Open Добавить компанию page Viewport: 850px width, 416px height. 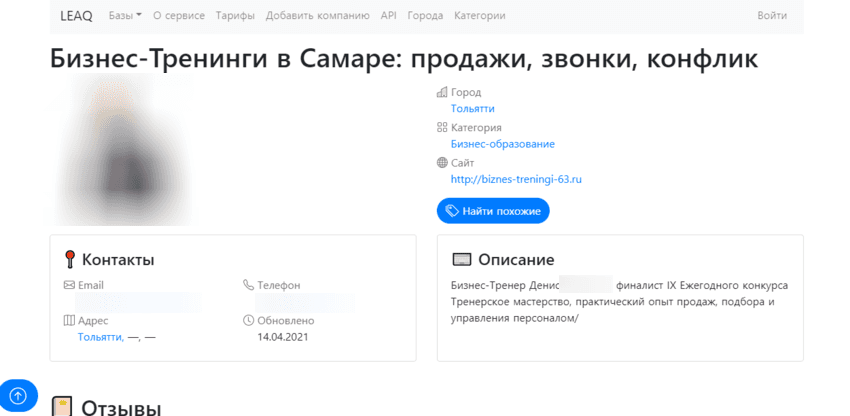318,16
